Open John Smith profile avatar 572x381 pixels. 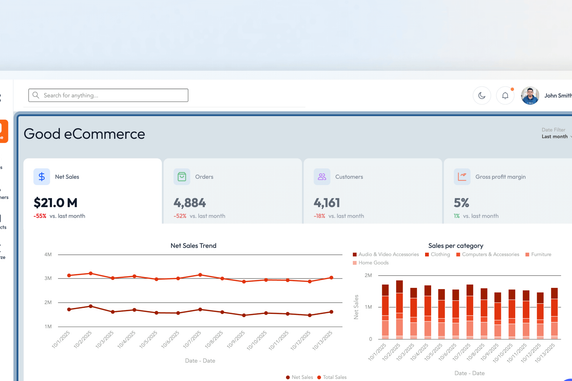coord(530,96)
